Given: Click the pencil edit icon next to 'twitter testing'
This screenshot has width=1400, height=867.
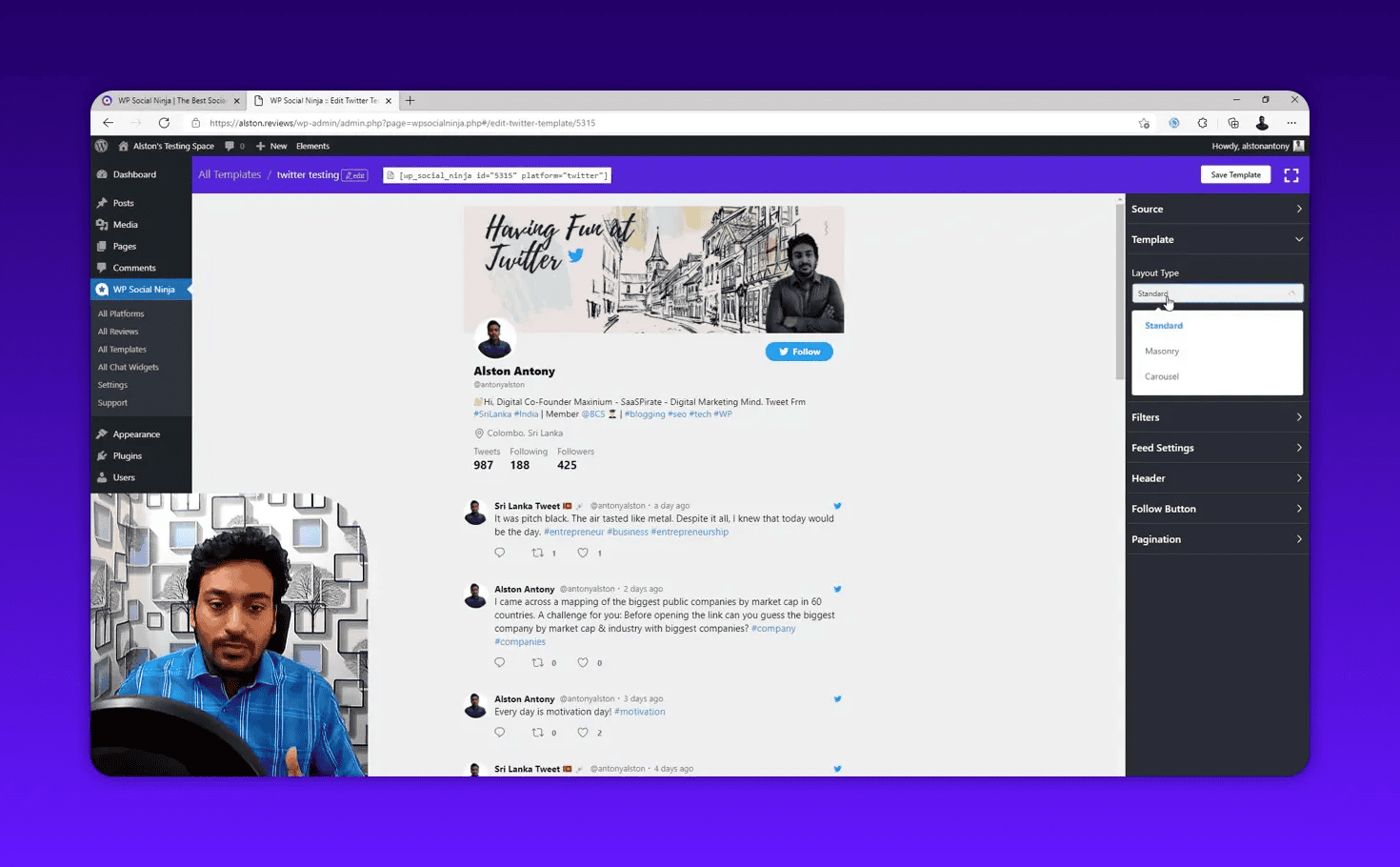Looking at the screenshot, I should [353, 174].
